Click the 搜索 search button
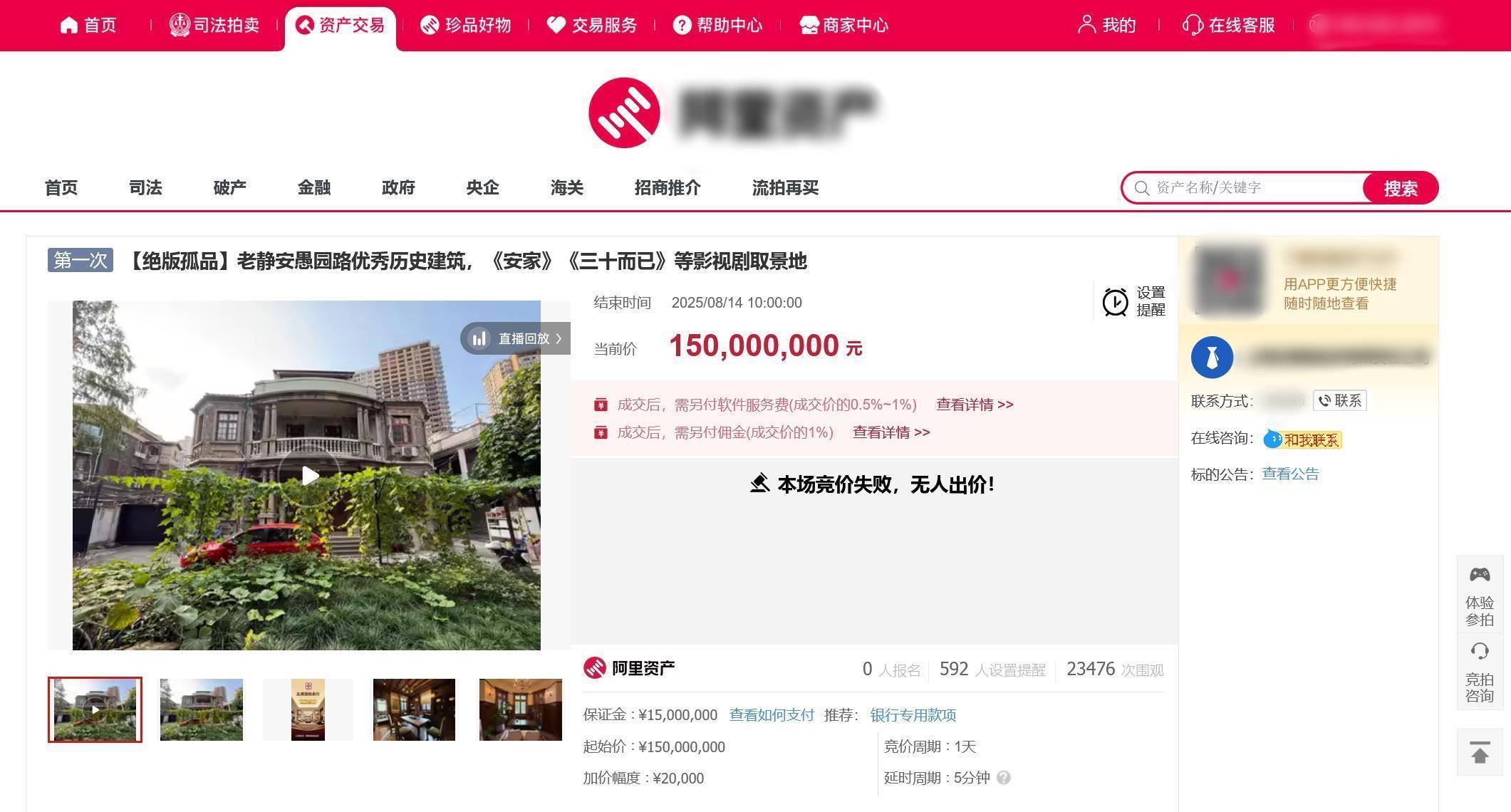The height and width of the screenshot is (812, 1511). point(1399,187)
